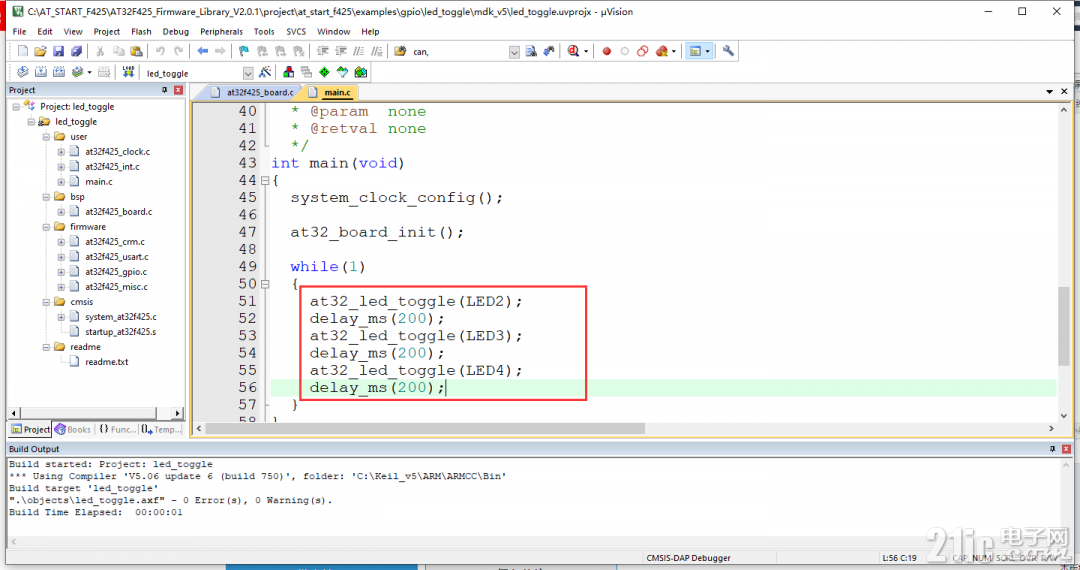Click Kill All Breakpoints icon
Screen dimensions: 1080x570
tap(662, 51)
